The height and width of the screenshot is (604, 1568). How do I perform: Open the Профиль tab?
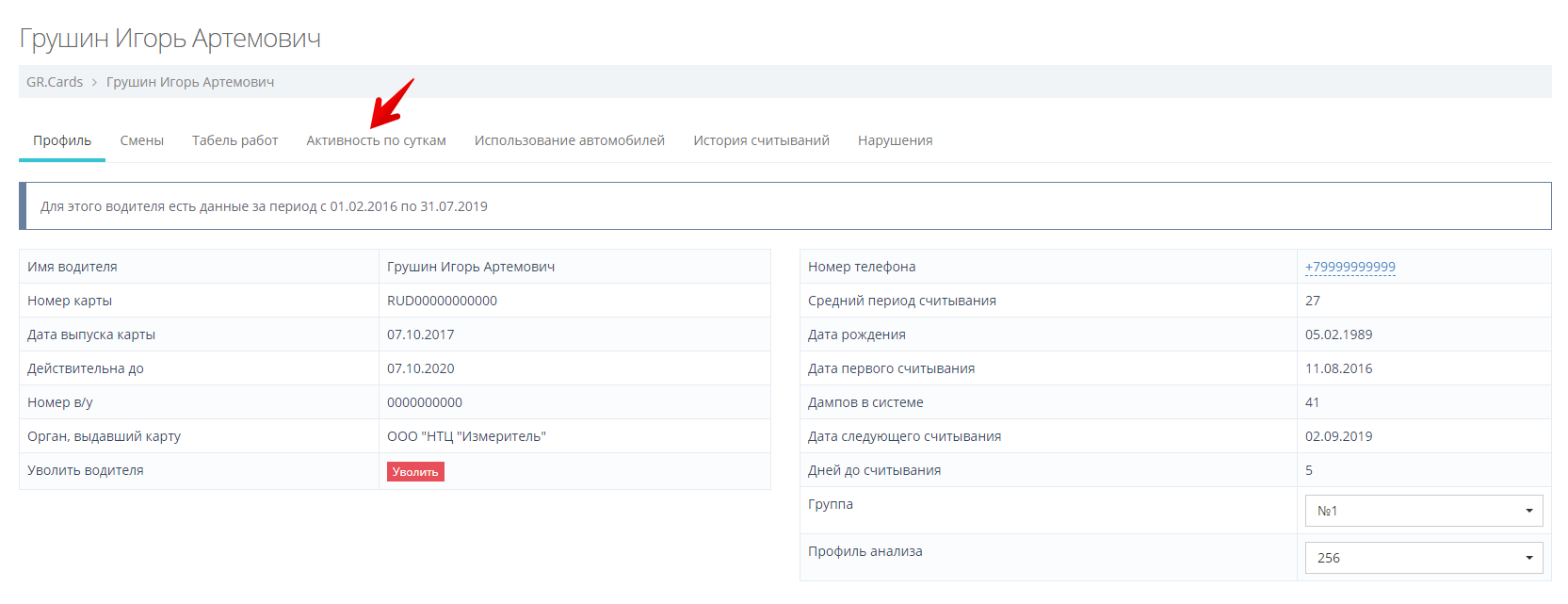pos(62,140)
